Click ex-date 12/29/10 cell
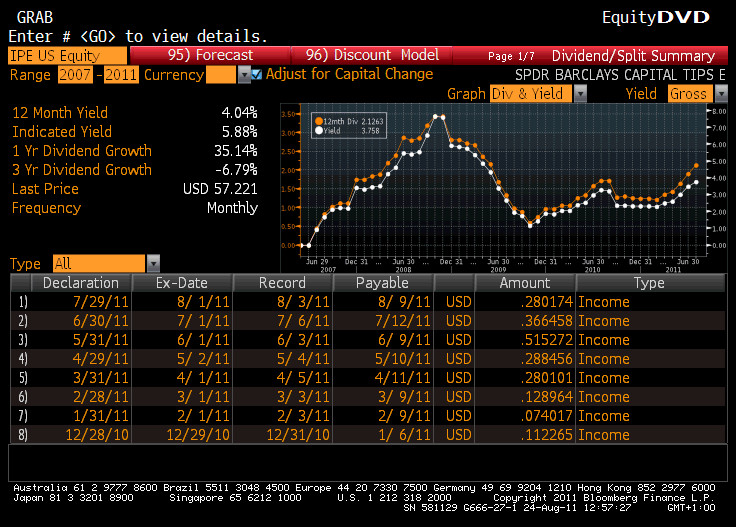This screenshot has height=527, width=736. [198, 435]
